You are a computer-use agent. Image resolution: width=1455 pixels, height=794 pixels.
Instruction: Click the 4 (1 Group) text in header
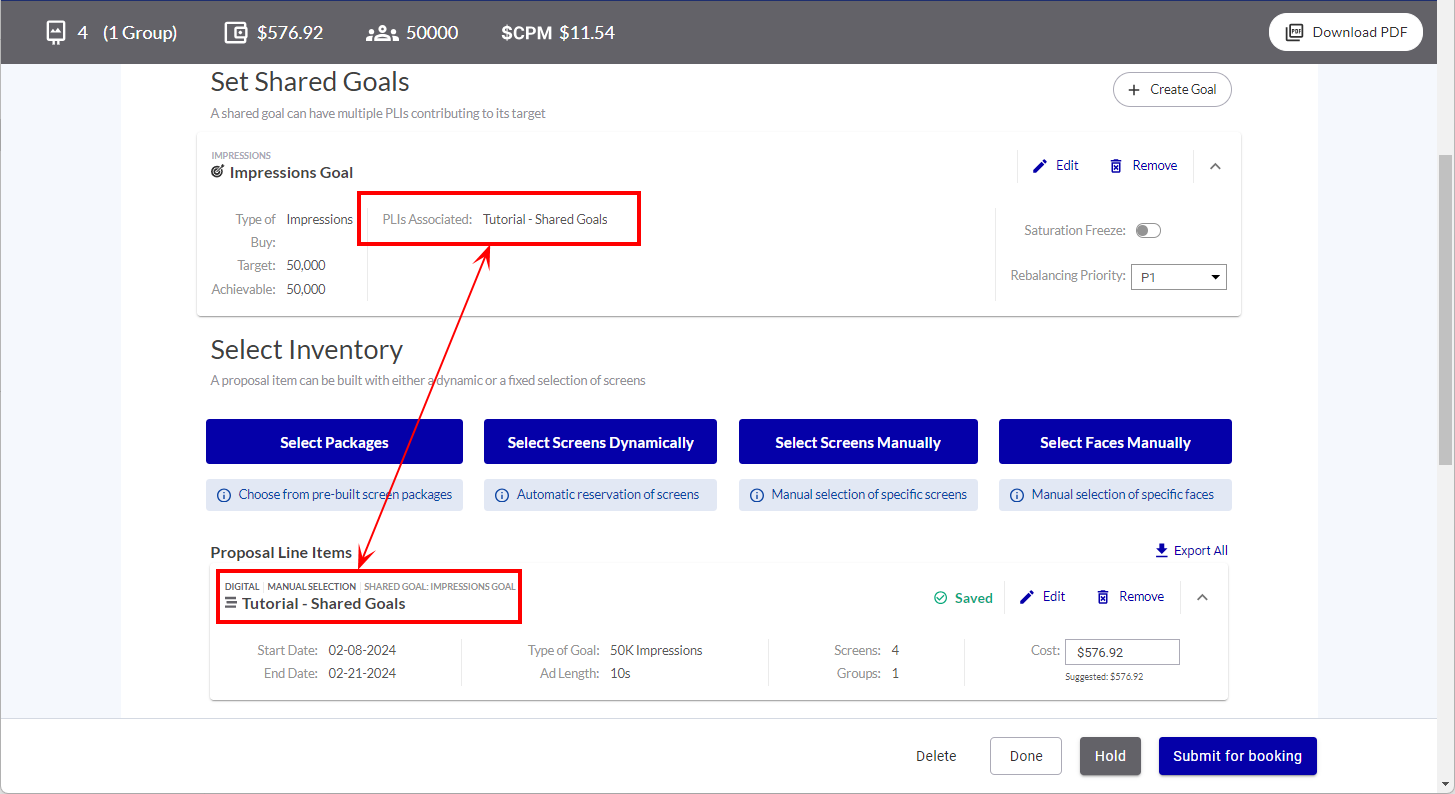tap(127, 33)
